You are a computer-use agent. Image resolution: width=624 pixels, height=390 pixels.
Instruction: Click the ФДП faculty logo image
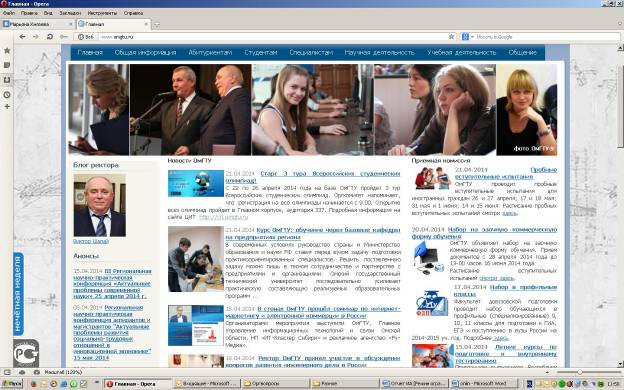(x=432, y=303)
